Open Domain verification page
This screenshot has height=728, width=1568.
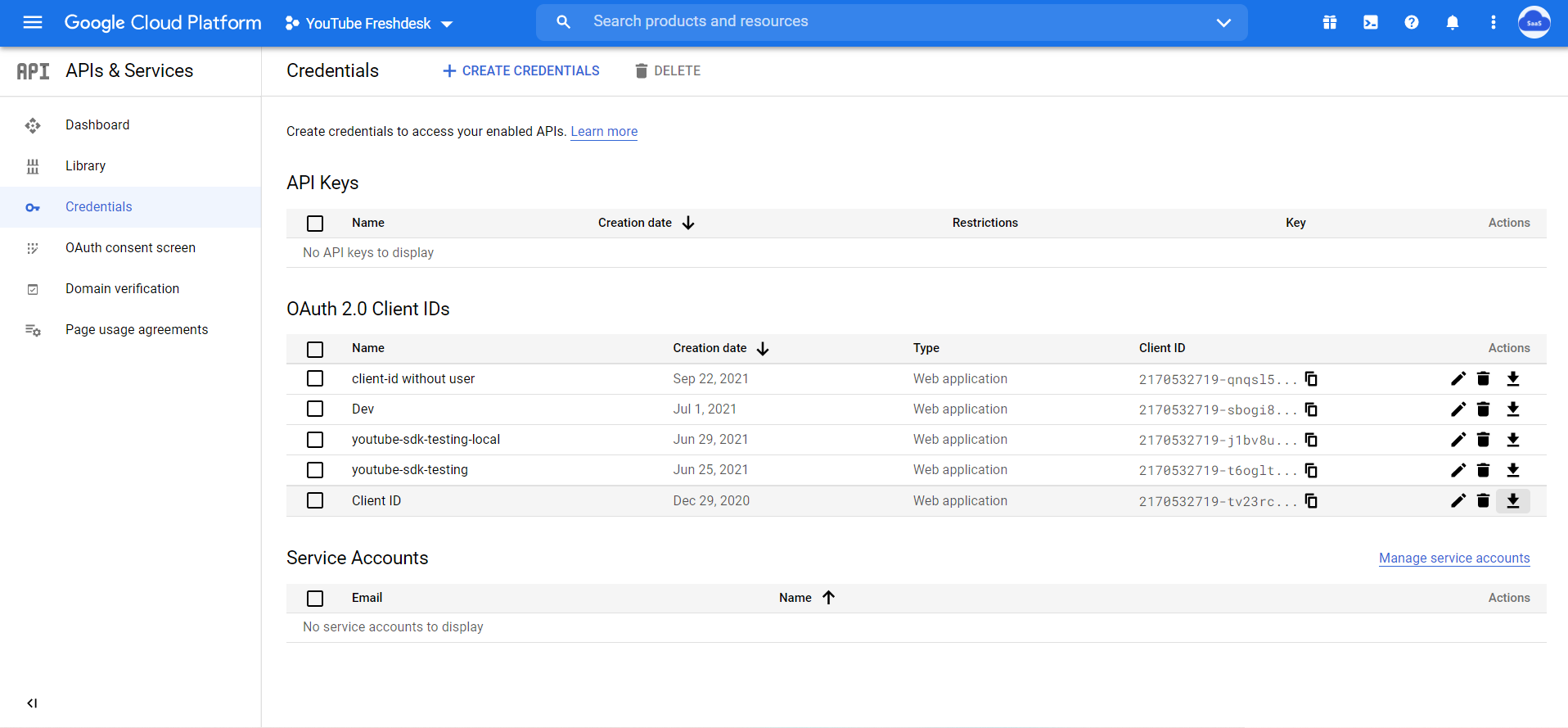130,288
